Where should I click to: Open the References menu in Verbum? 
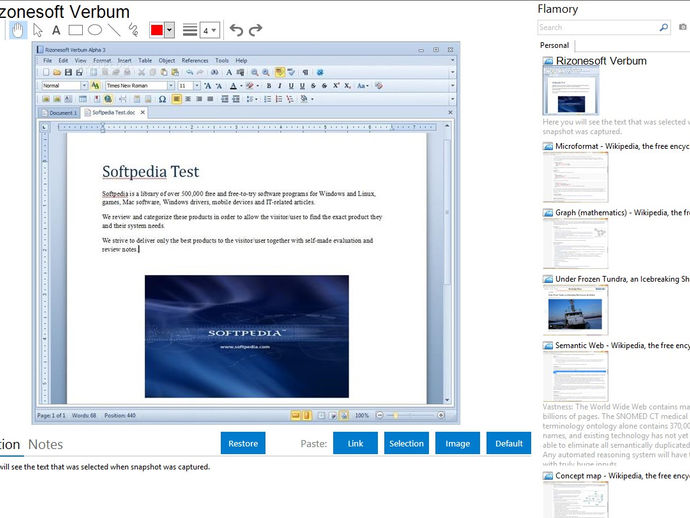pos(195,60)
